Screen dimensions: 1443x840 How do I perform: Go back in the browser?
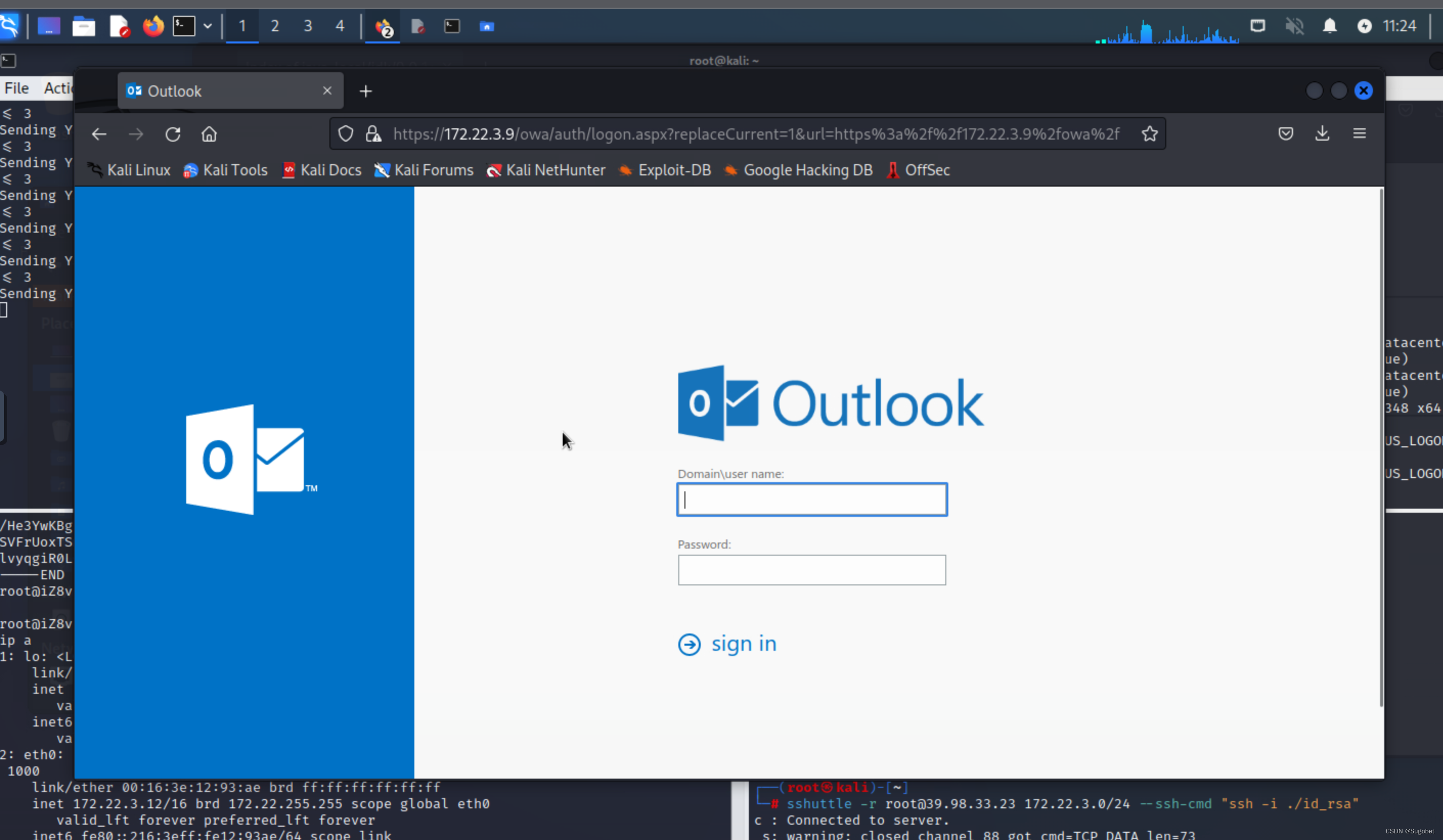click(x=99, y=134)
